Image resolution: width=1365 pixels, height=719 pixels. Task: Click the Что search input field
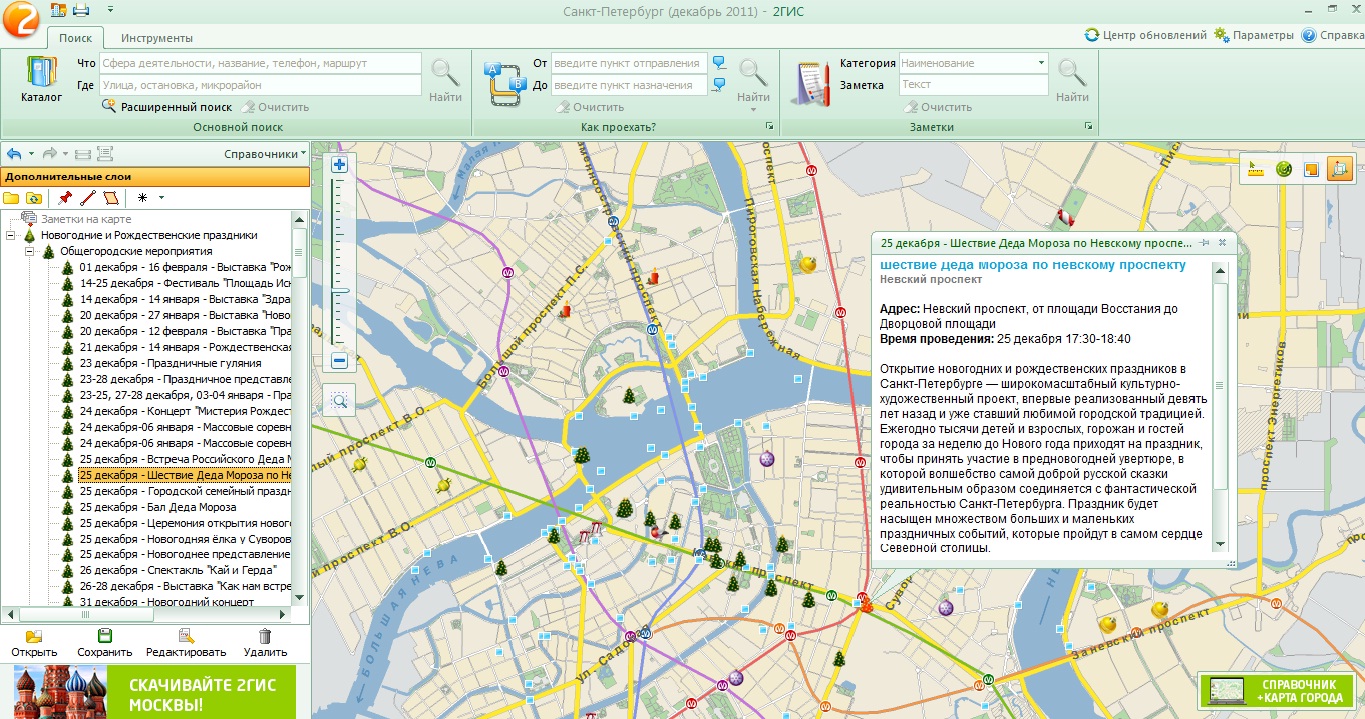pos(260,63)
